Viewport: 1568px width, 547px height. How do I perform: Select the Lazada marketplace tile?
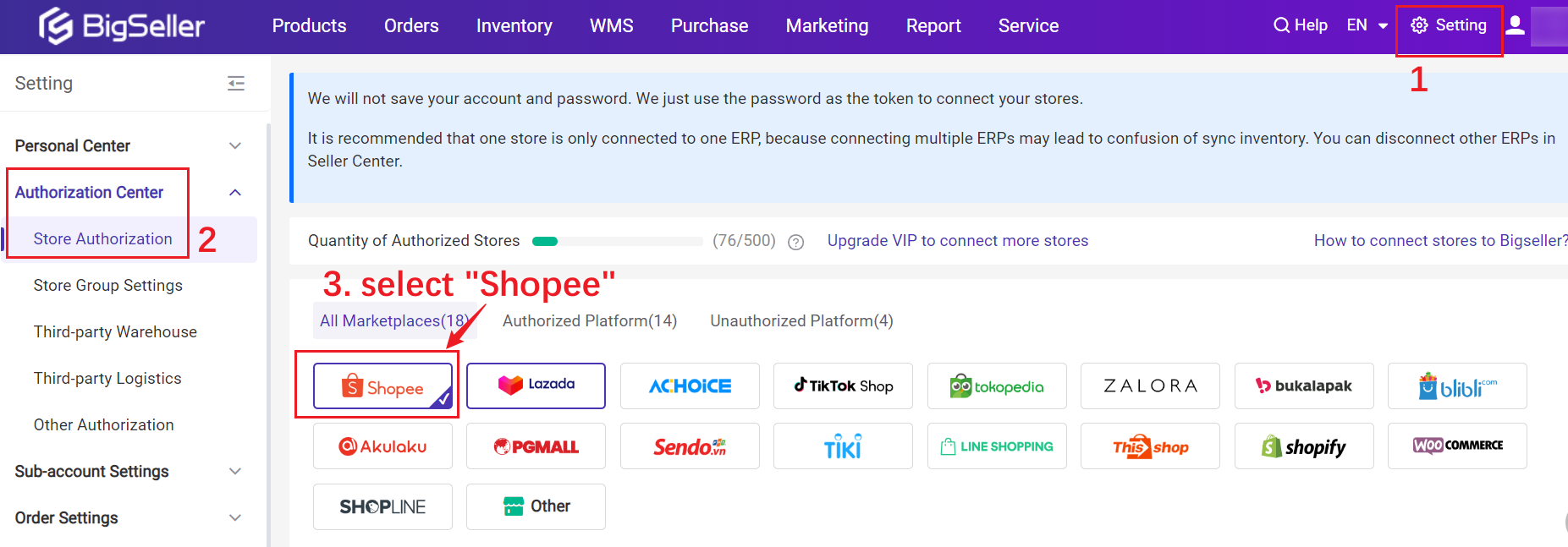pyautogui.click(x=536, y=386)
